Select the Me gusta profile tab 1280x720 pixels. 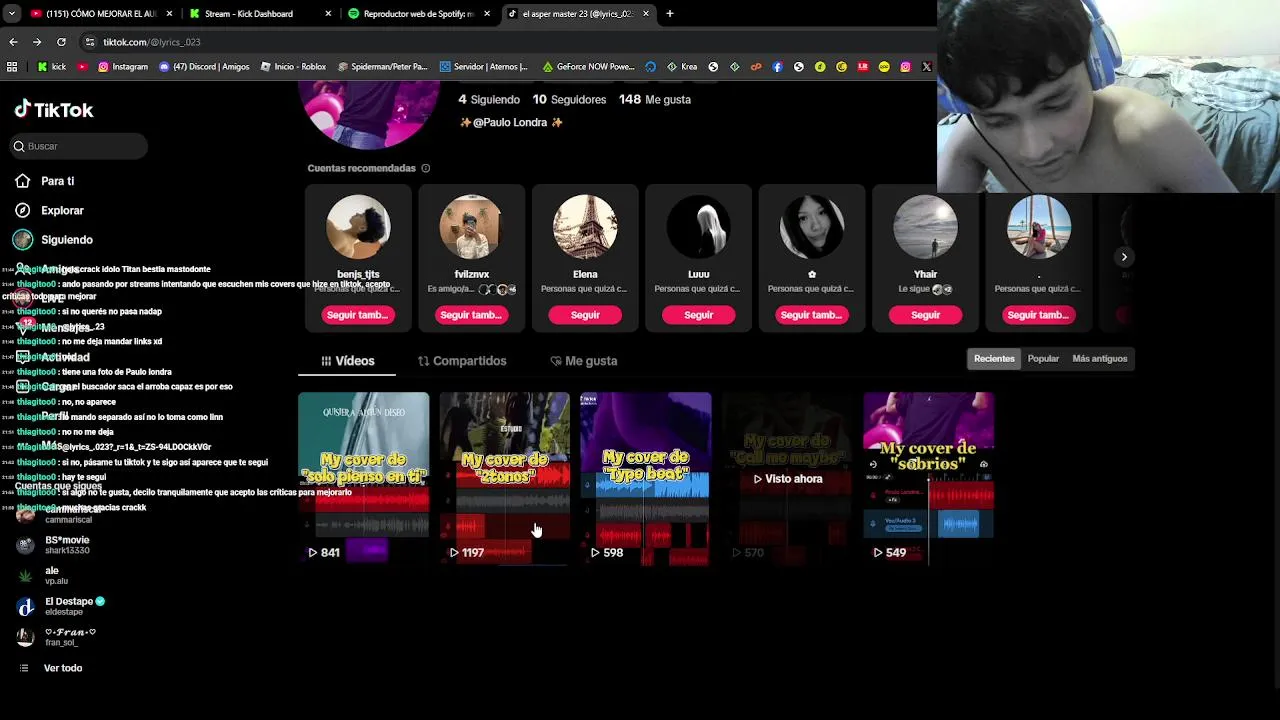pyautogui.click(x=584, y=361)
